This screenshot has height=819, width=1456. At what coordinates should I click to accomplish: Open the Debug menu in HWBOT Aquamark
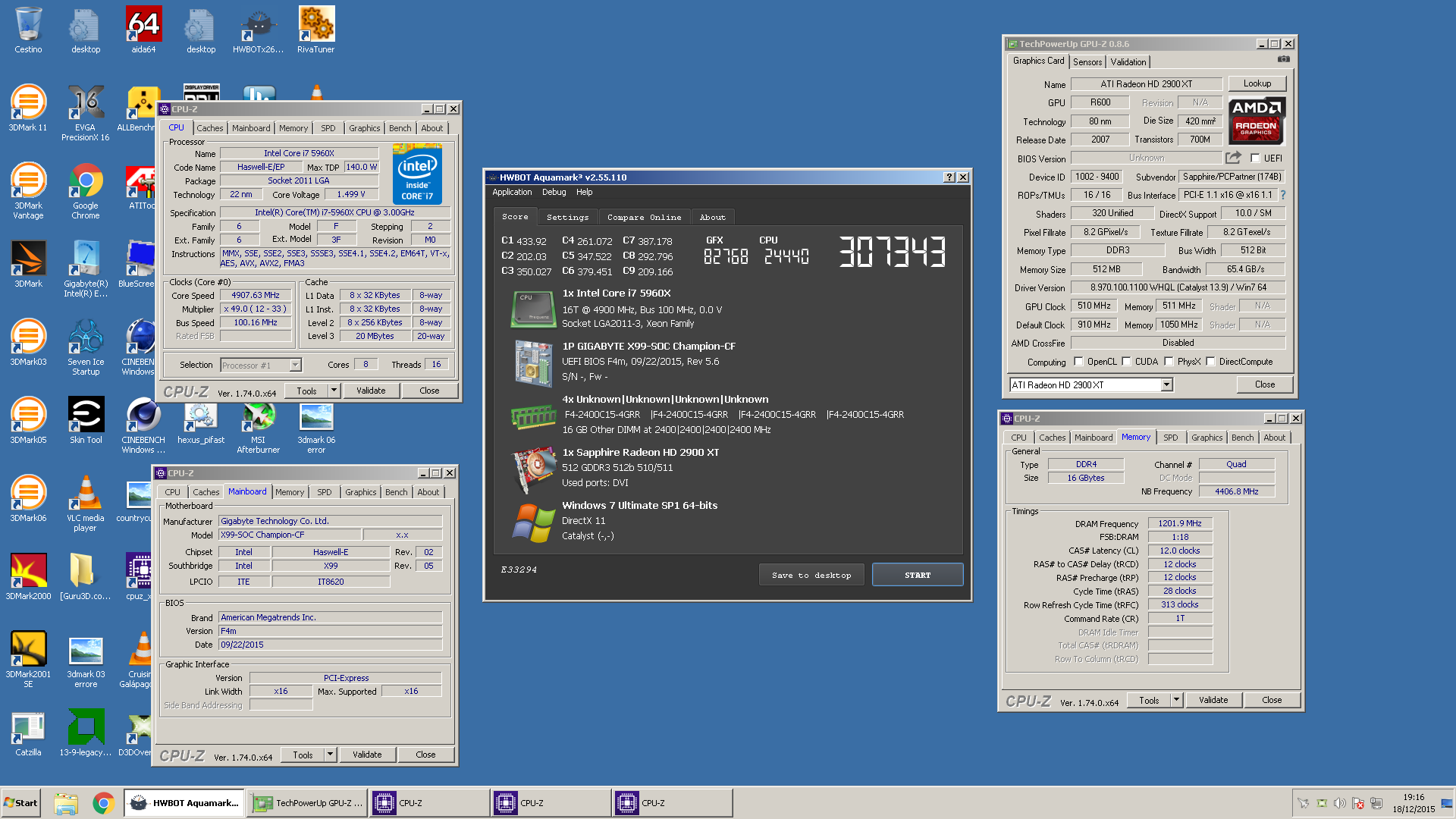554,192
